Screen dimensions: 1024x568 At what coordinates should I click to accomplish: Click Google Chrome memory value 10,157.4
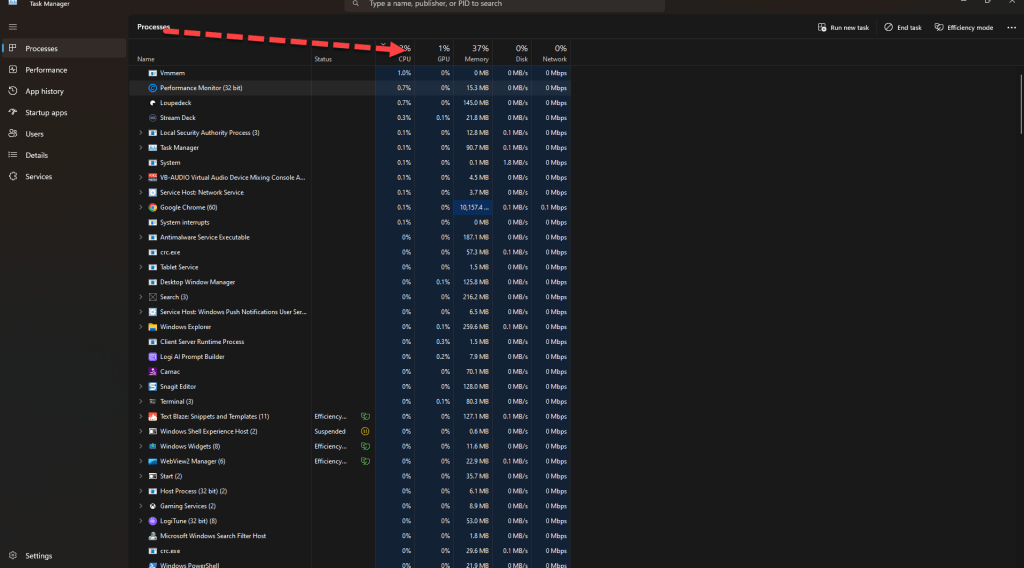473,208
